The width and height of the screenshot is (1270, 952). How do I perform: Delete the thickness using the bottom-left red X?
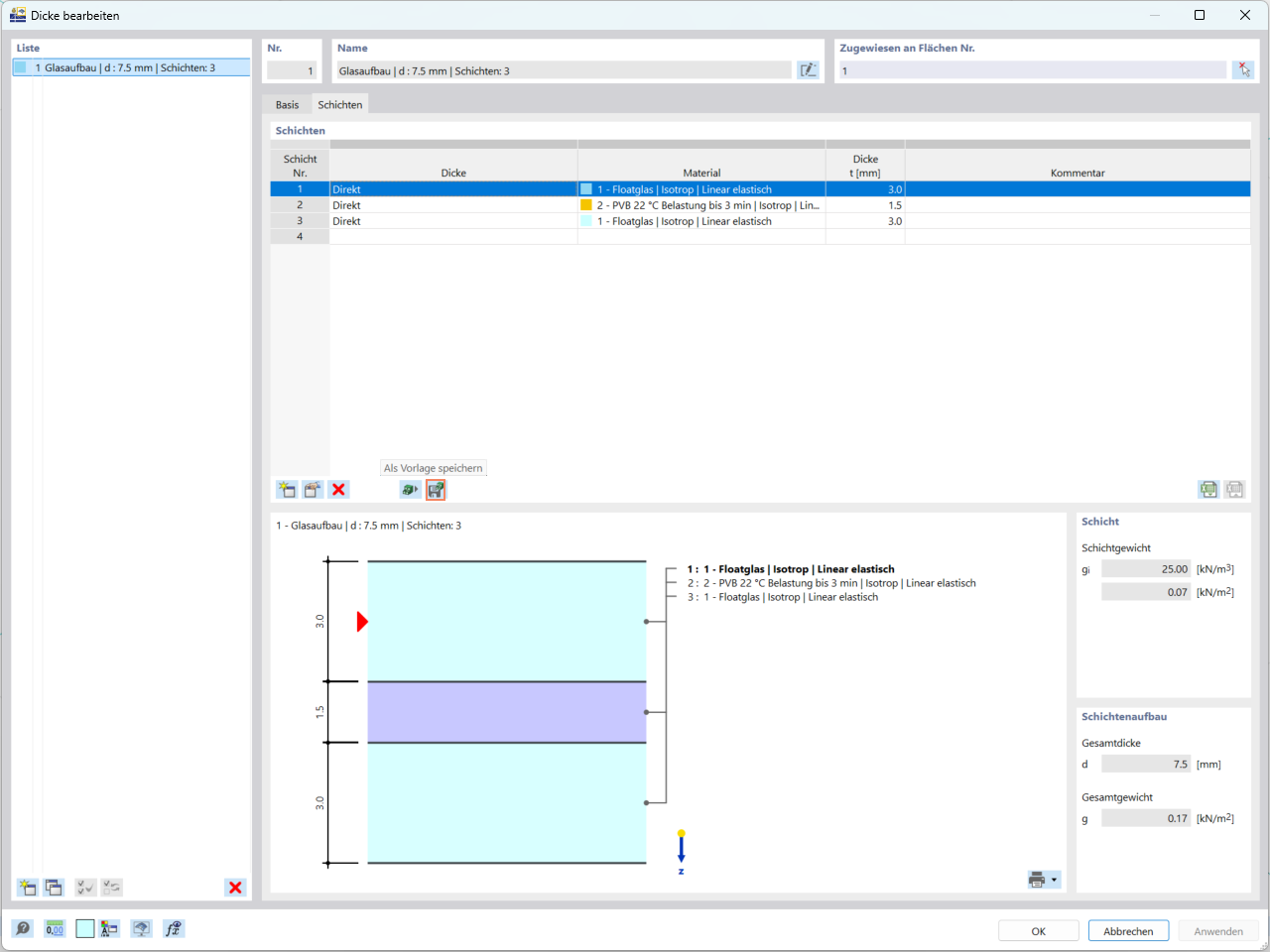pyautogui.click(x=235, y=887)
